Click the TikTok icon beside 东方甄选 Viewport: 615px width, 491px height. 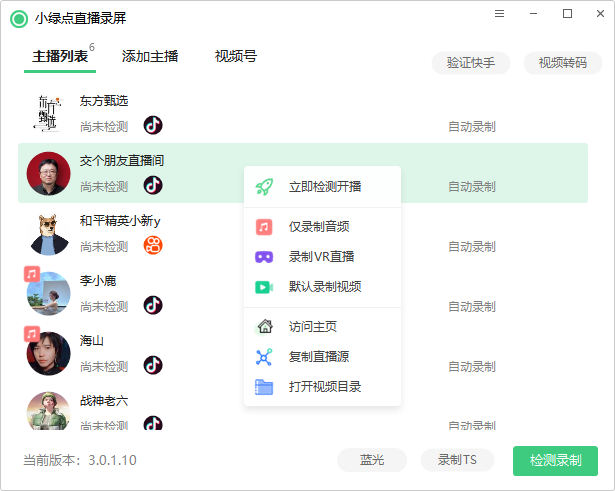pyautogui.click(x=152, y=126)
